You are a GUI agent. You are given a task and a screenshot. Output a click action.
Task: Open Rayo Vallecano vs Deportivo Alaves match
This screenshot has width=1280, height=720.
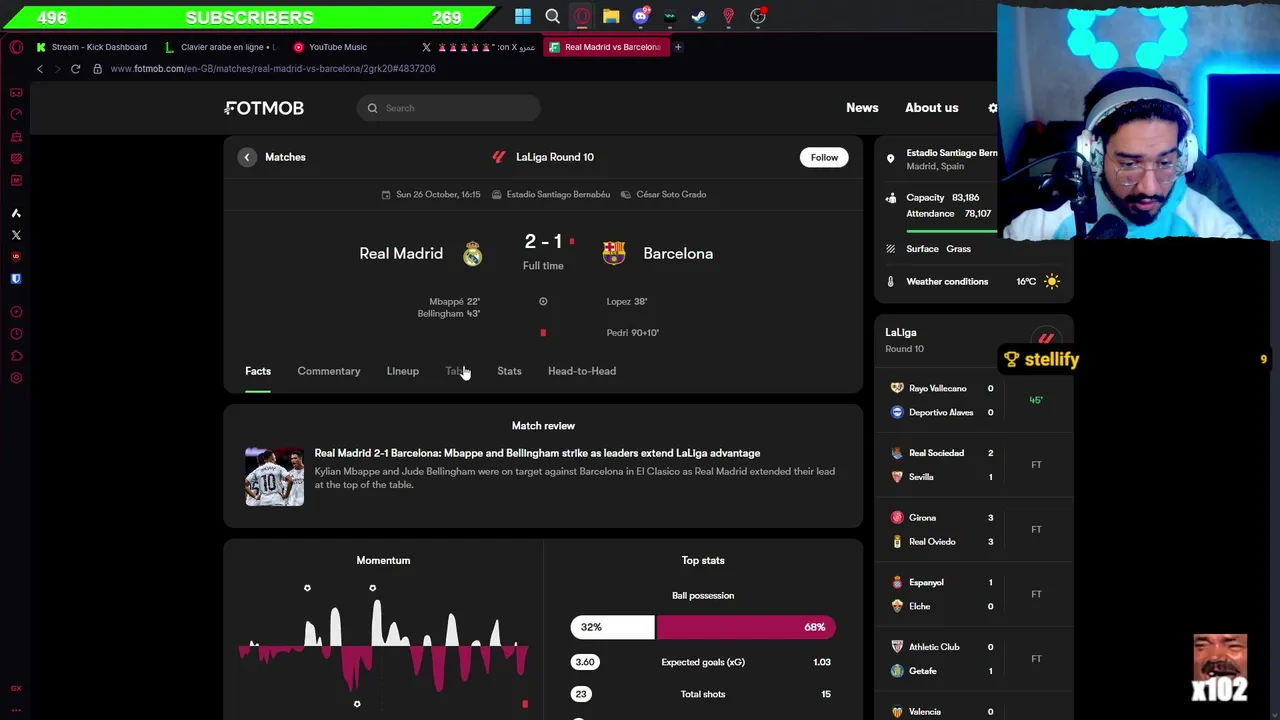(x=973, y=400)
